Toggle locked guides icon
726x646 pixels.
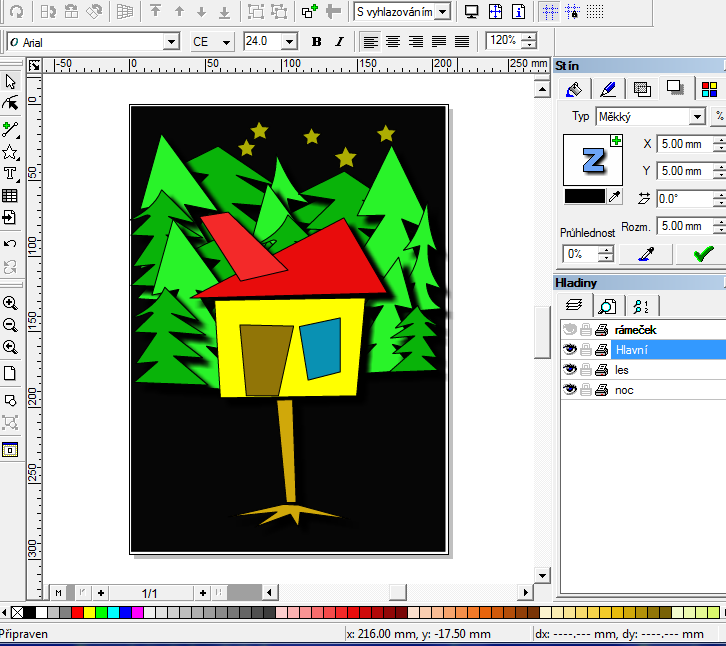point(573,12)
